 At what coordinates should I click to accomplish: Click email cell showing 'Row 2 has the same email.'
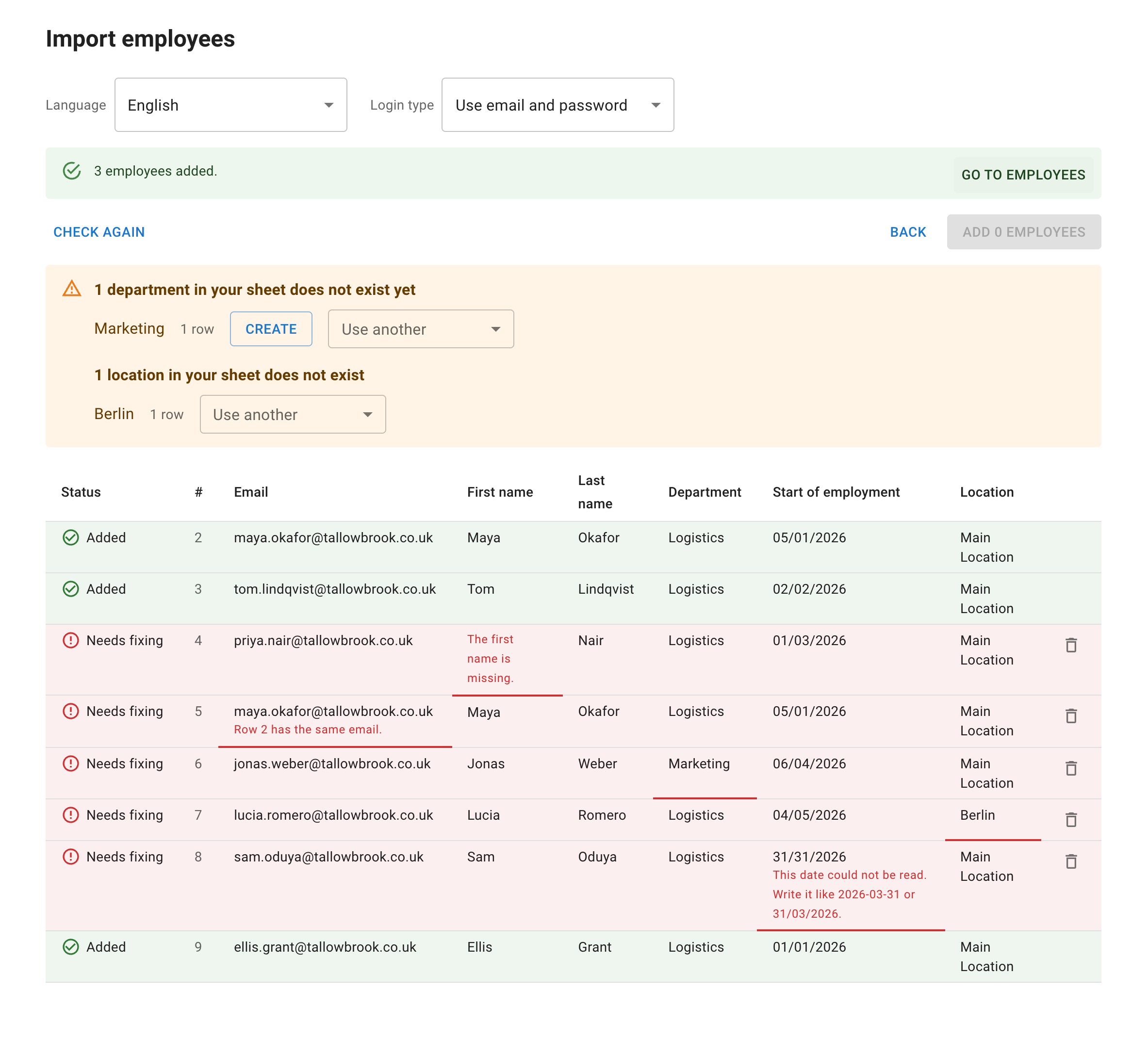point(335,721)
